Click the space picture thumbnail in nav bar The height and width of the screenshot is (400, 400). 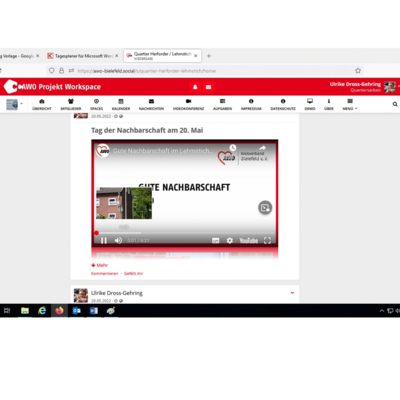(12, 104)
